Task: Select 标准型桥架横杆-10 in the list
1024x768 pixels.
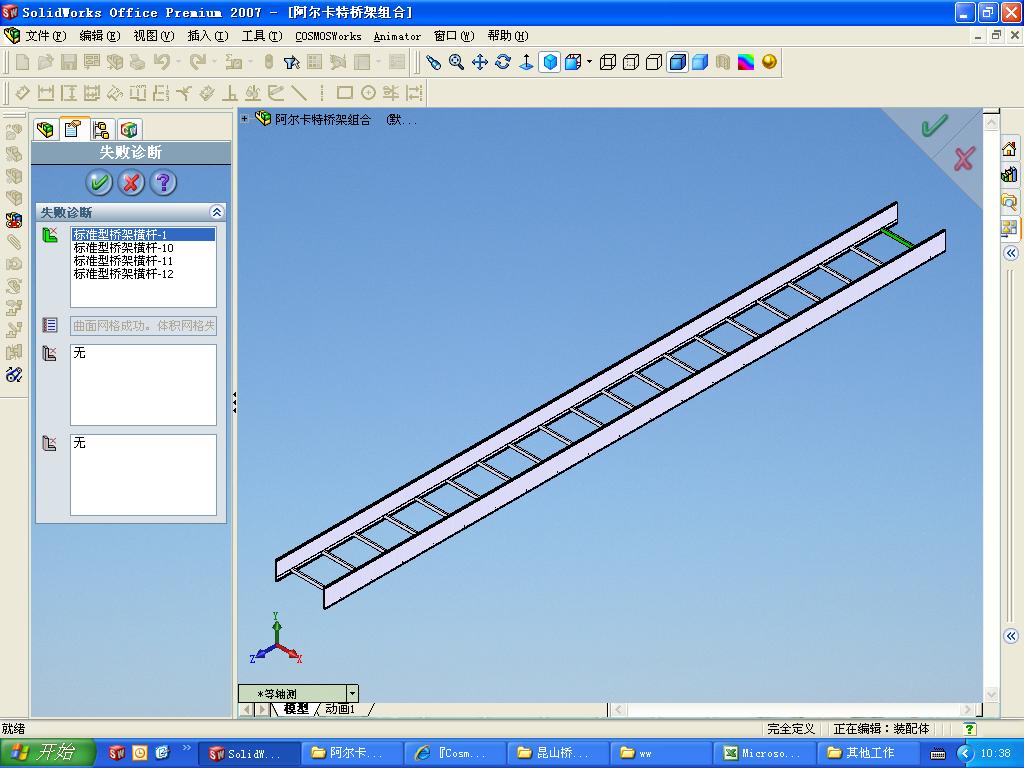Action: (143, 248)
